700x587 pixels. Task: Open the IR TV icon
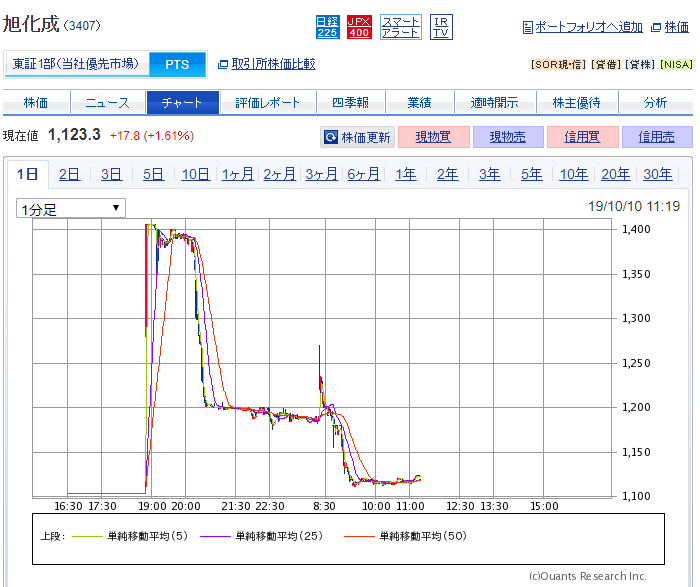pos(441,27)
